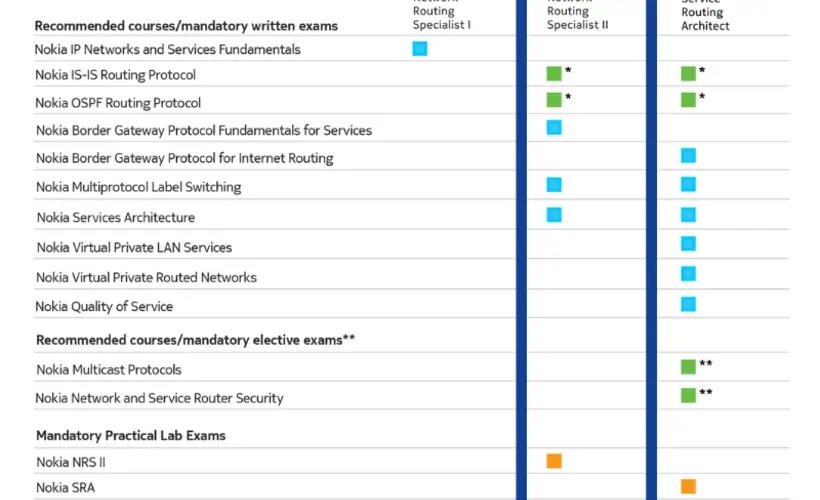Click the blue Services Architecture square under Specialist II
The image size is (820, 500).
pos(554,215)
